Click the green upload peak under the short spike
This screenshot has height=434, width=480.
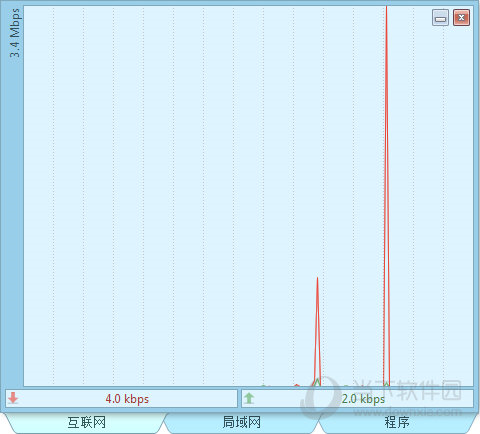(317, 382)
